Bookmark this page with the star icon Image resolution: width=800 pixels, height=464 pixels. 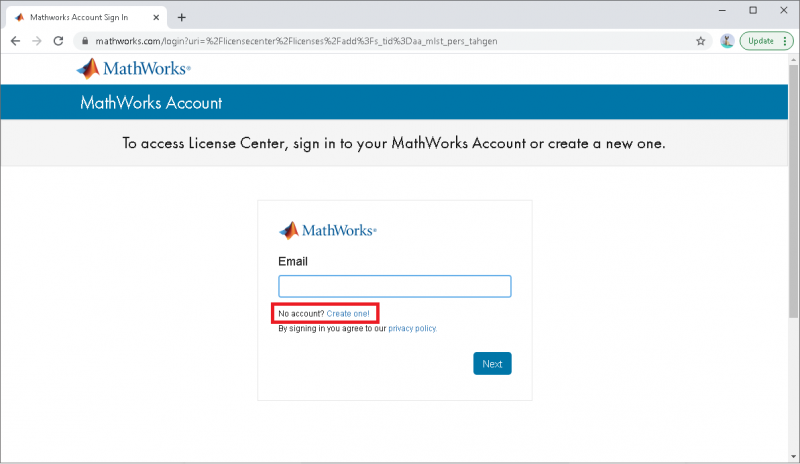[x=701, y=41]
